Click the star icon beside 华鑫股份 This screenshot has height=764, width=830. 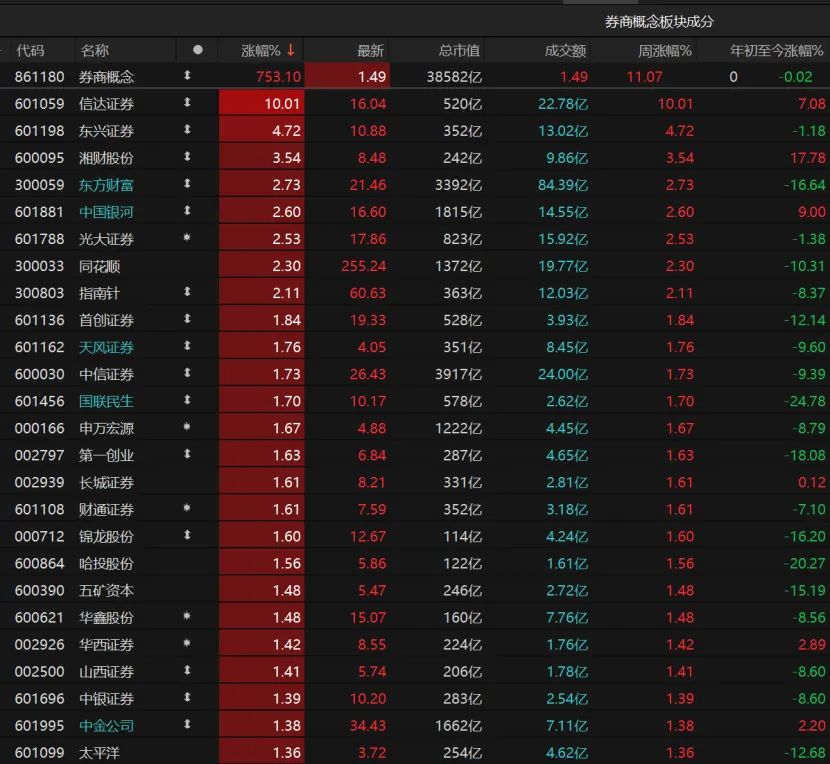pyautogui.click(x=187, y=616)
